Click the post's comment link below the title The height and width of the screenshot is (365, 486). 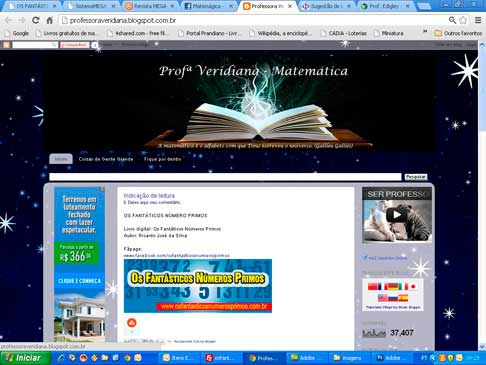152,202
